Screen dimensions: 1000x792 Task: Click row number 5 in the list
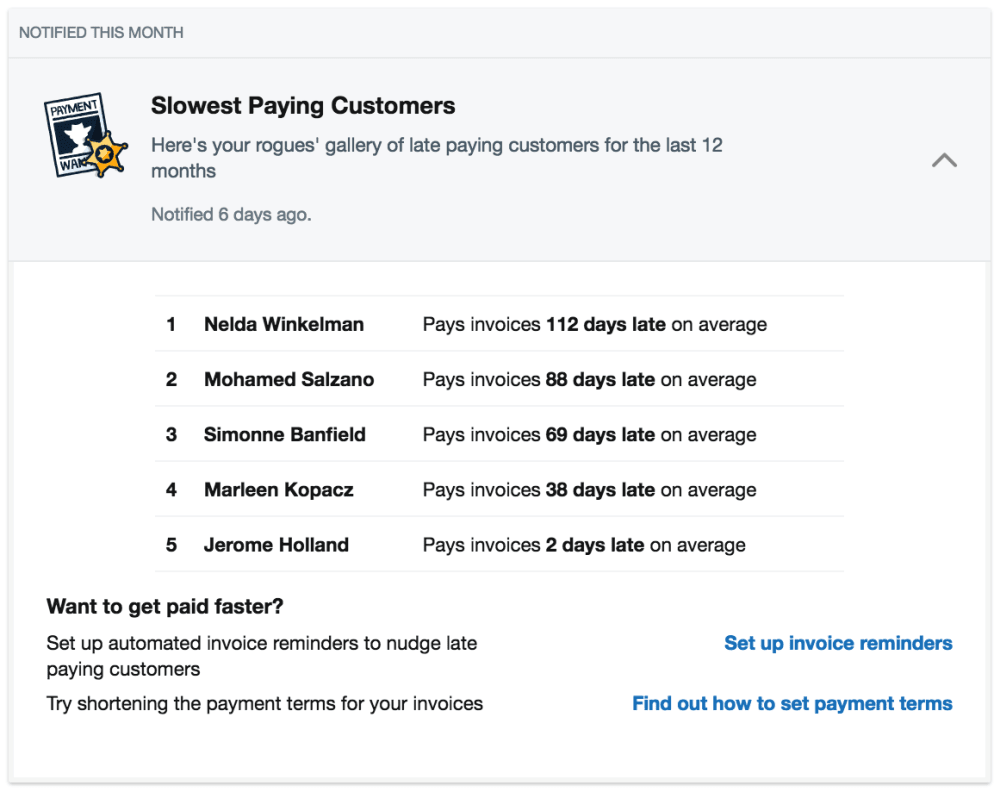[x=171, y=544]
